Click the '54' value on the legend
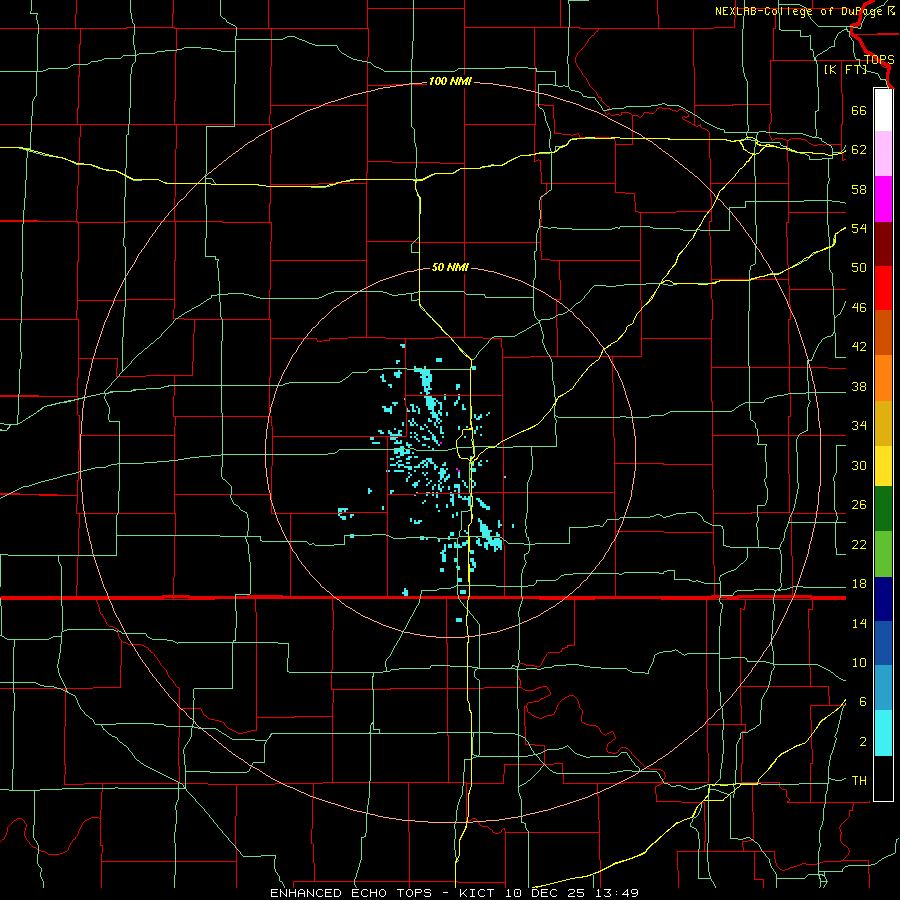Screen dimensions: 900x900 (859, 228)
